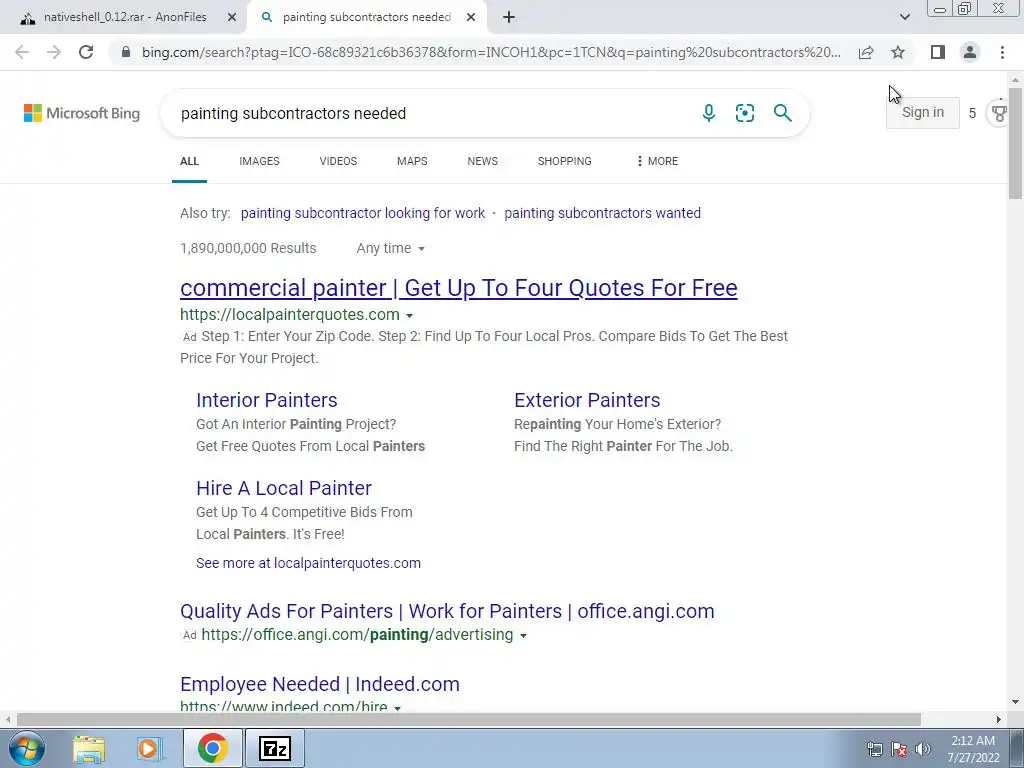
Task: Click the horizontal scrollbar thumb
Action: point(468,719)
